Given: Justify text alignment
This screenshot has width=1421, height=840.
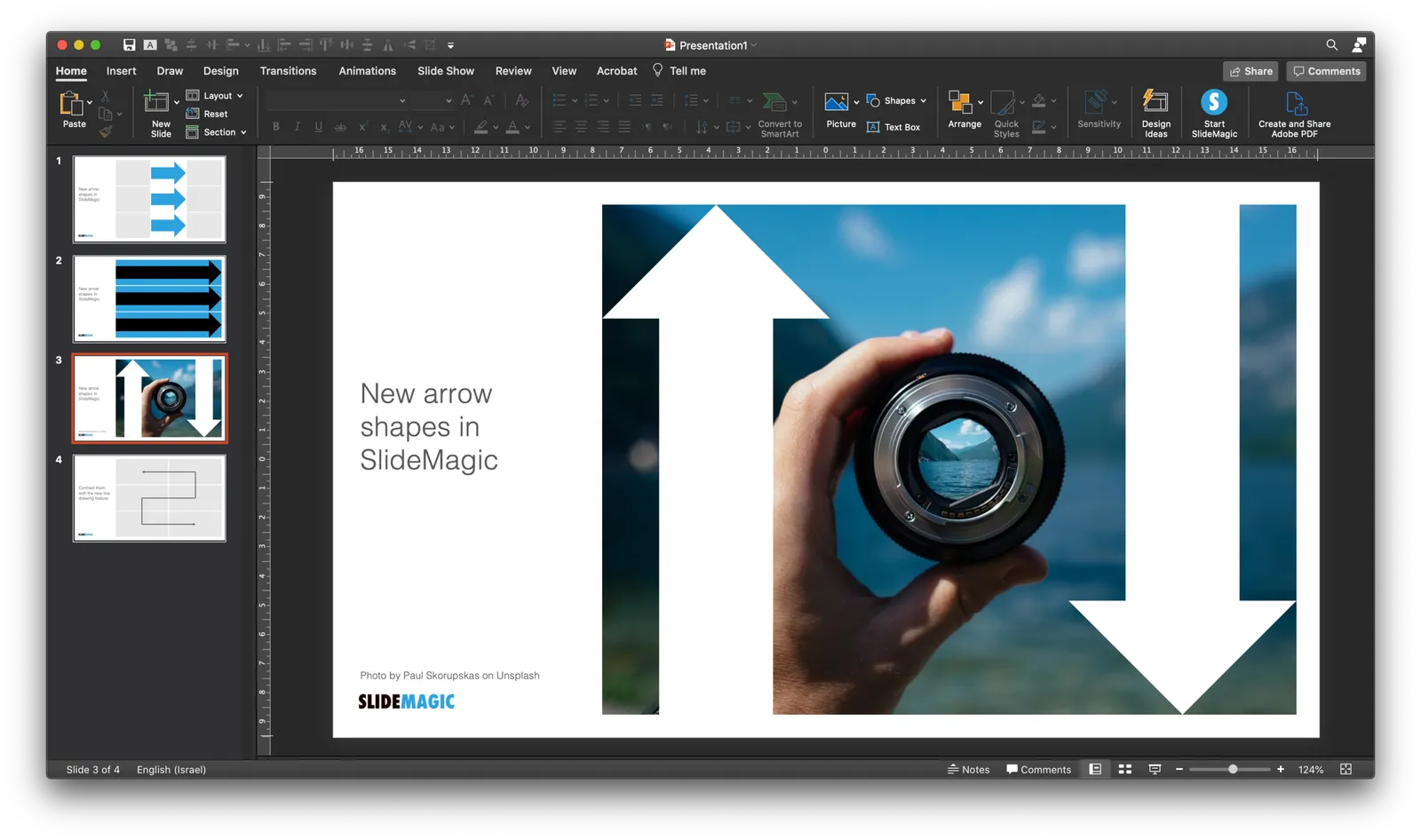Looking at the screenshot, I should pos(624,127).
